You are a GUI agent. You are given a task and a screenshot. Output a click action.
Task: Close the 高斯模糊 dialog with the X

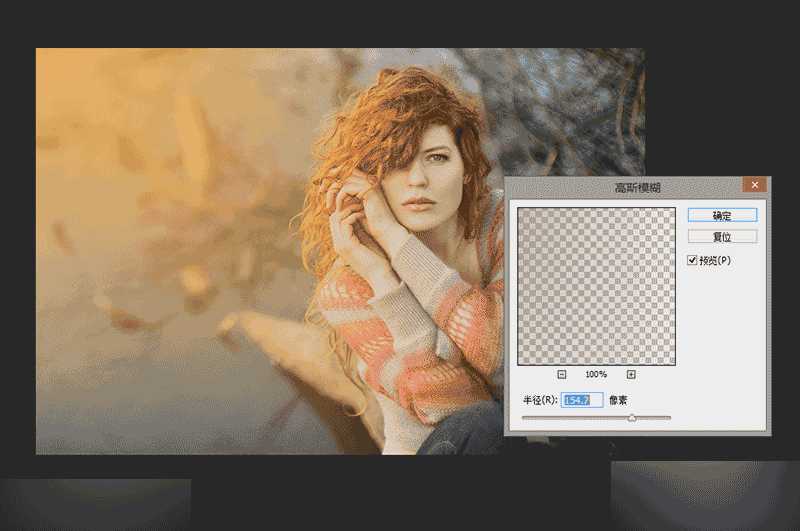[755, 185]
